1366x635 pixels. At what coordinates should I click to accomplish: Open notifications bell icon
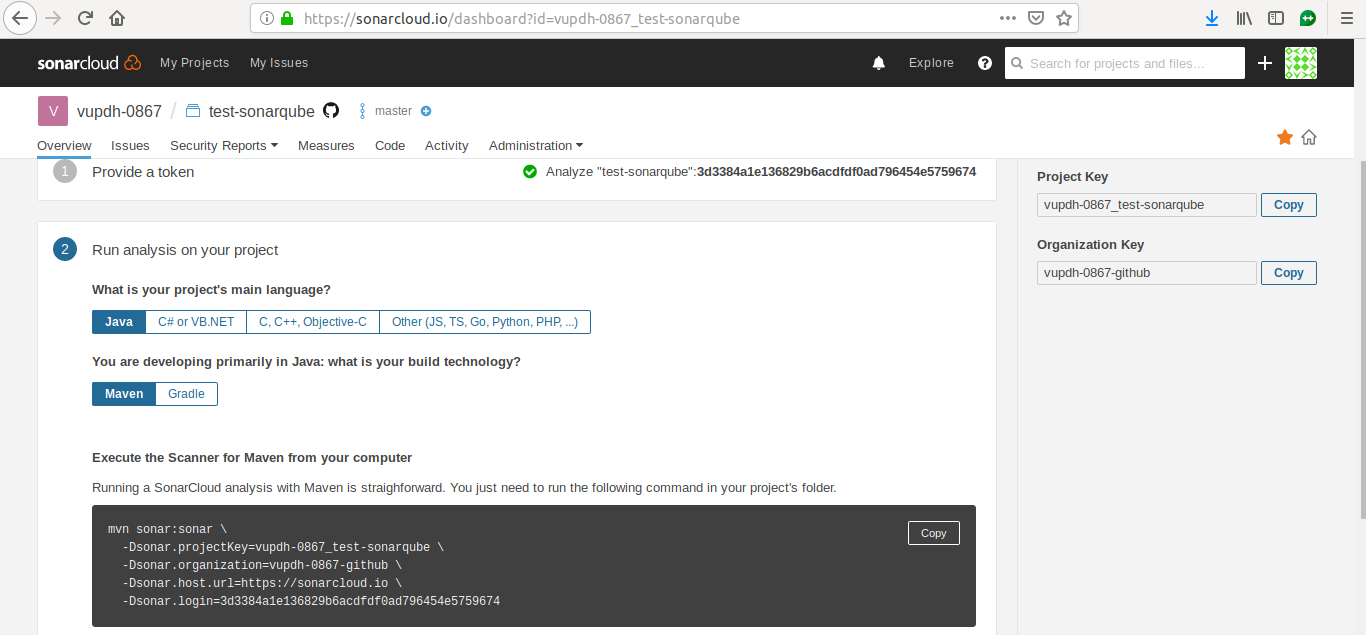(x=879, y=63)
